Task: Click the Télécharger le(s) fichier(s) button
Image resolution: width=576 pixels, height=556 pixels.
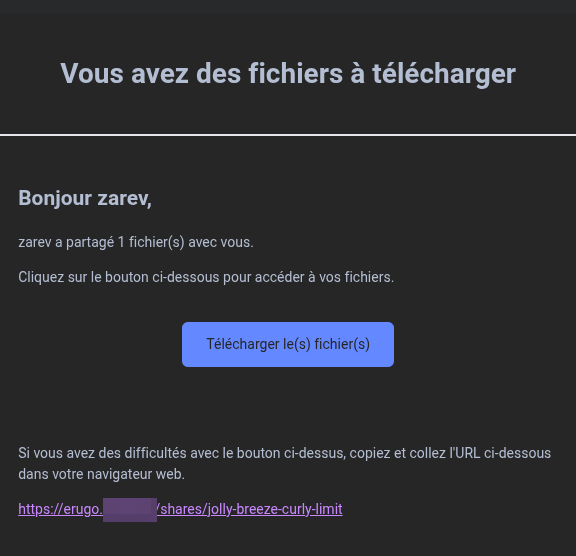Action: tap(288, 344)
